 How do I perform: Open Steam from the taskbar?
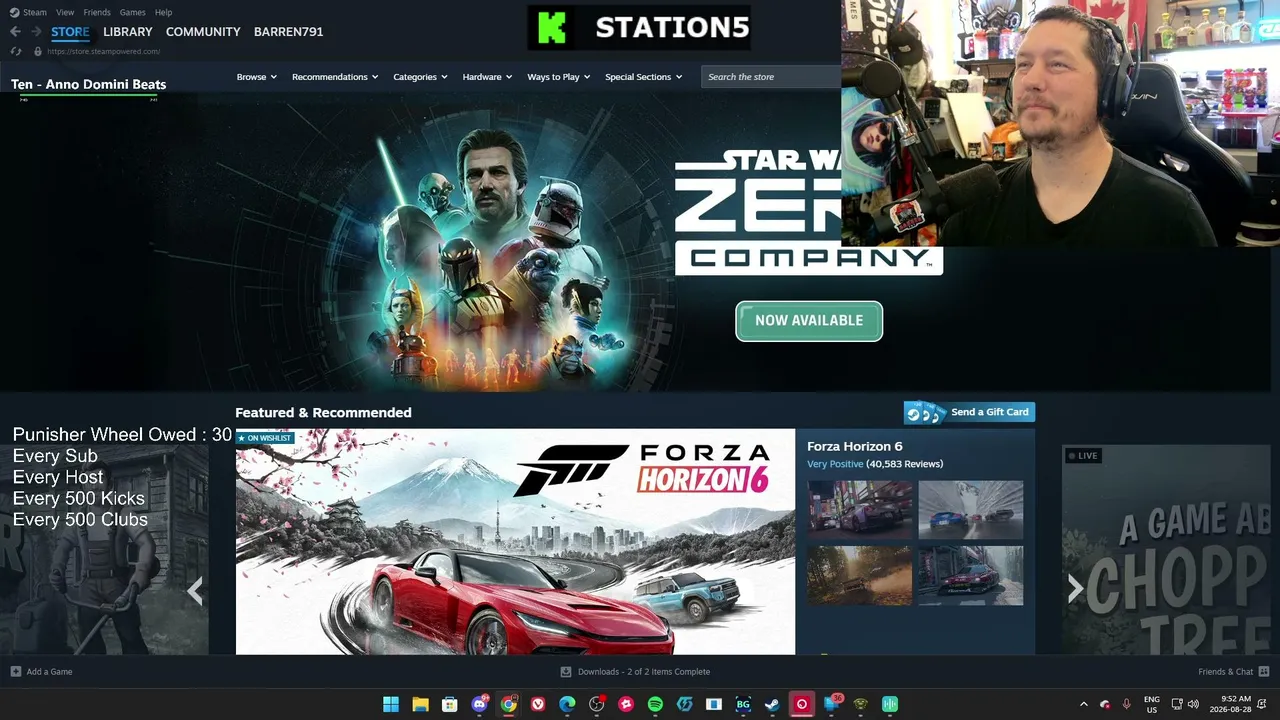tap(772, 704)
